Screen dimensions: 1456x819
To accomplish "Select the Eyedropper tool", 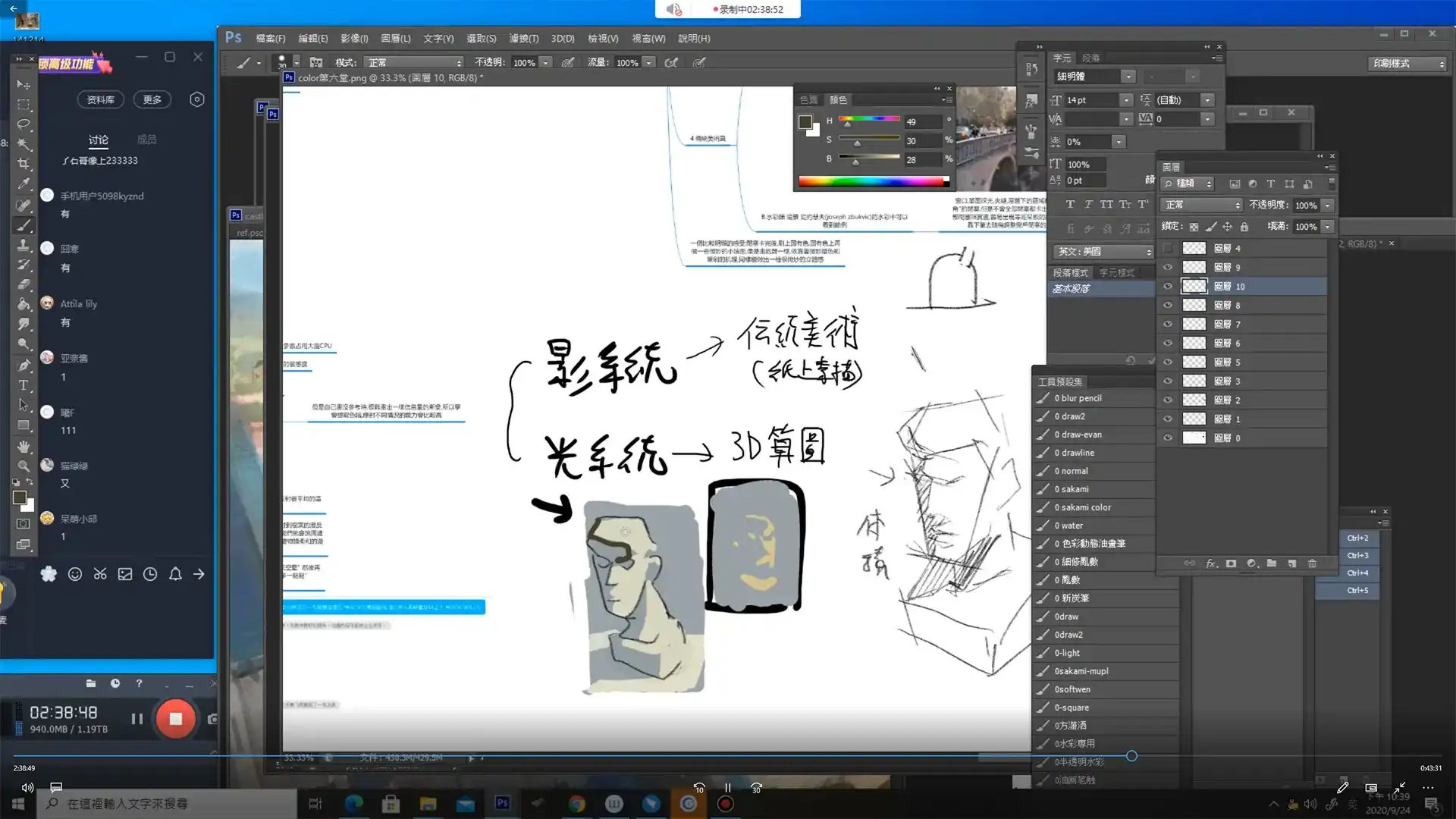I will 24,184.
